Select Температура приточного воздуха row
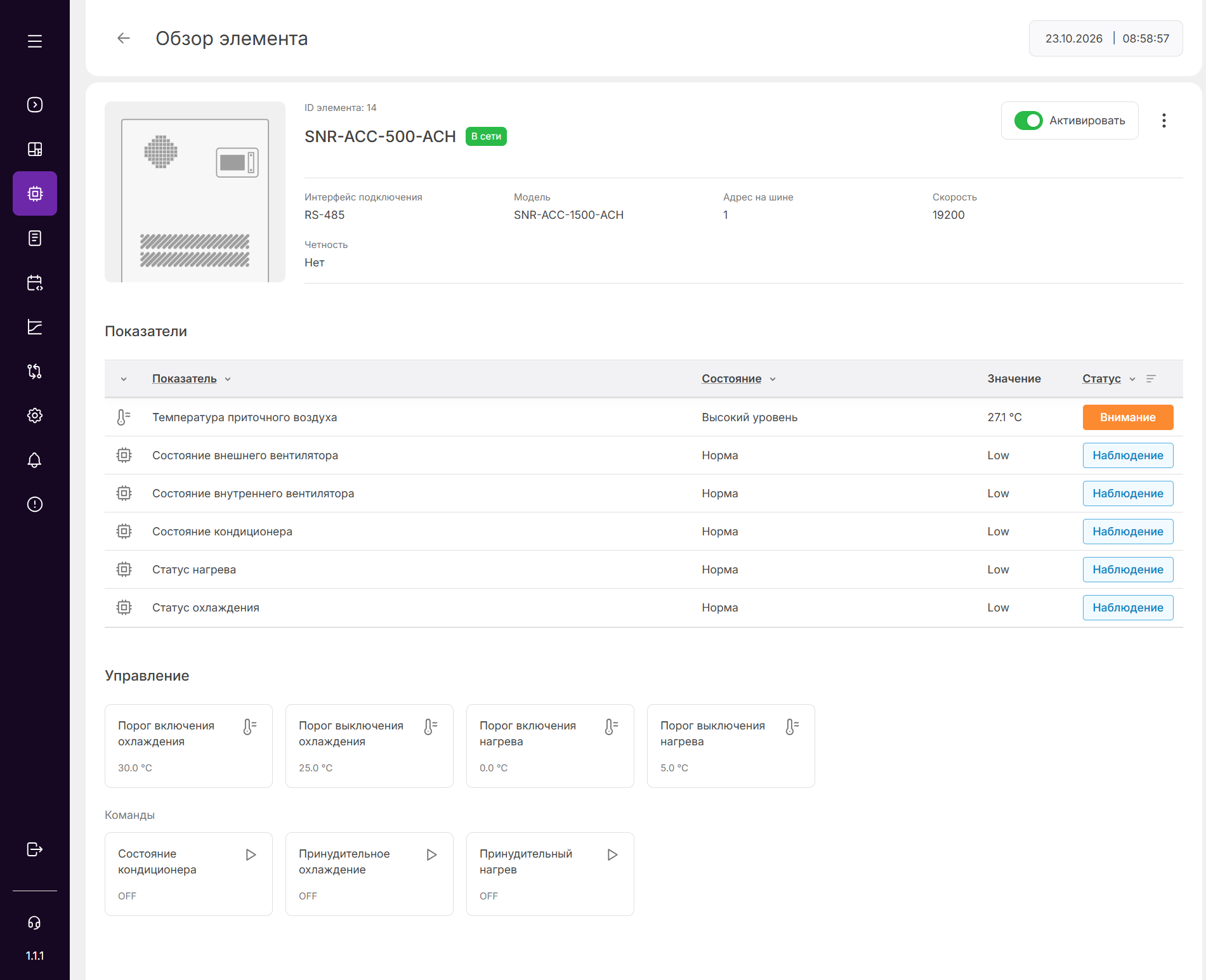1206x980 pixels. pos(643,417)
